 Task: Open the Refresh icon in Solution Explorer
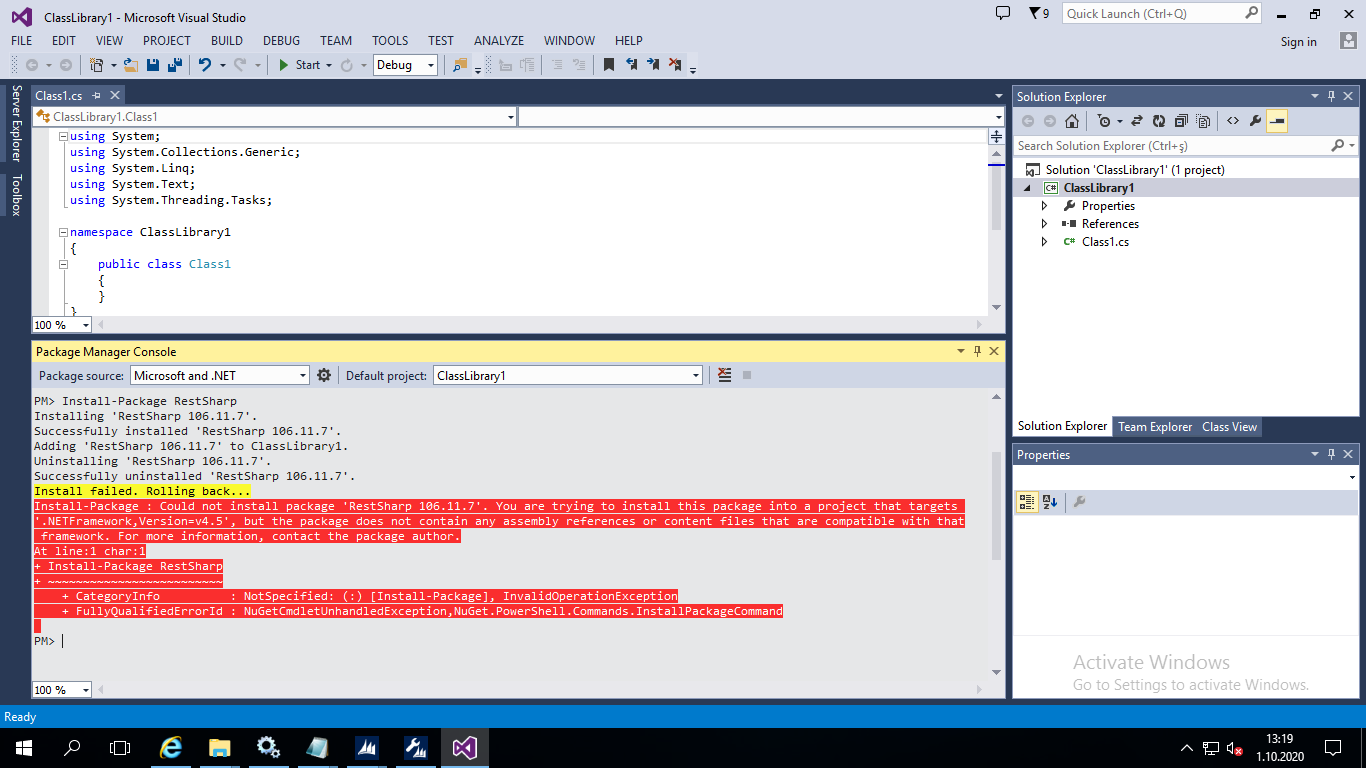click(1159, 121)
